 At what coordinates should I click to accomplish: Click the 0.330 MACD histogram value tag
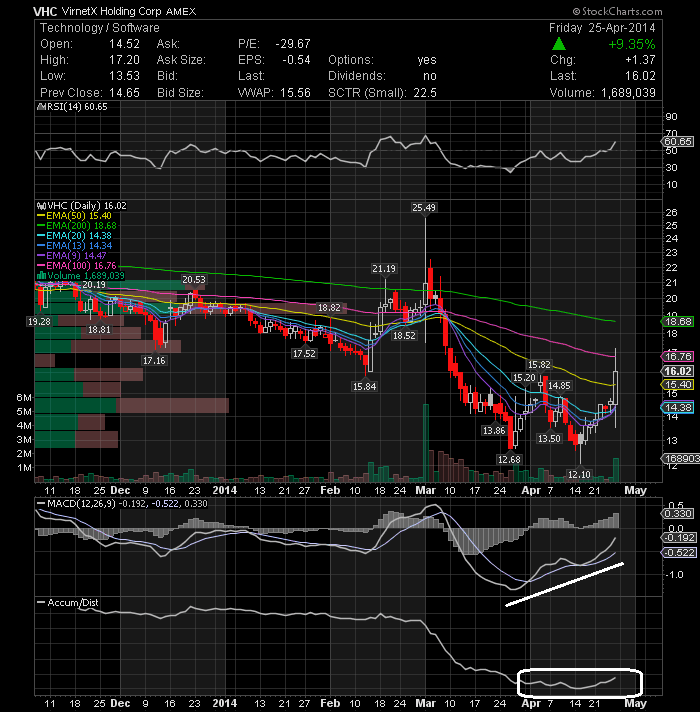click(678, 514)
